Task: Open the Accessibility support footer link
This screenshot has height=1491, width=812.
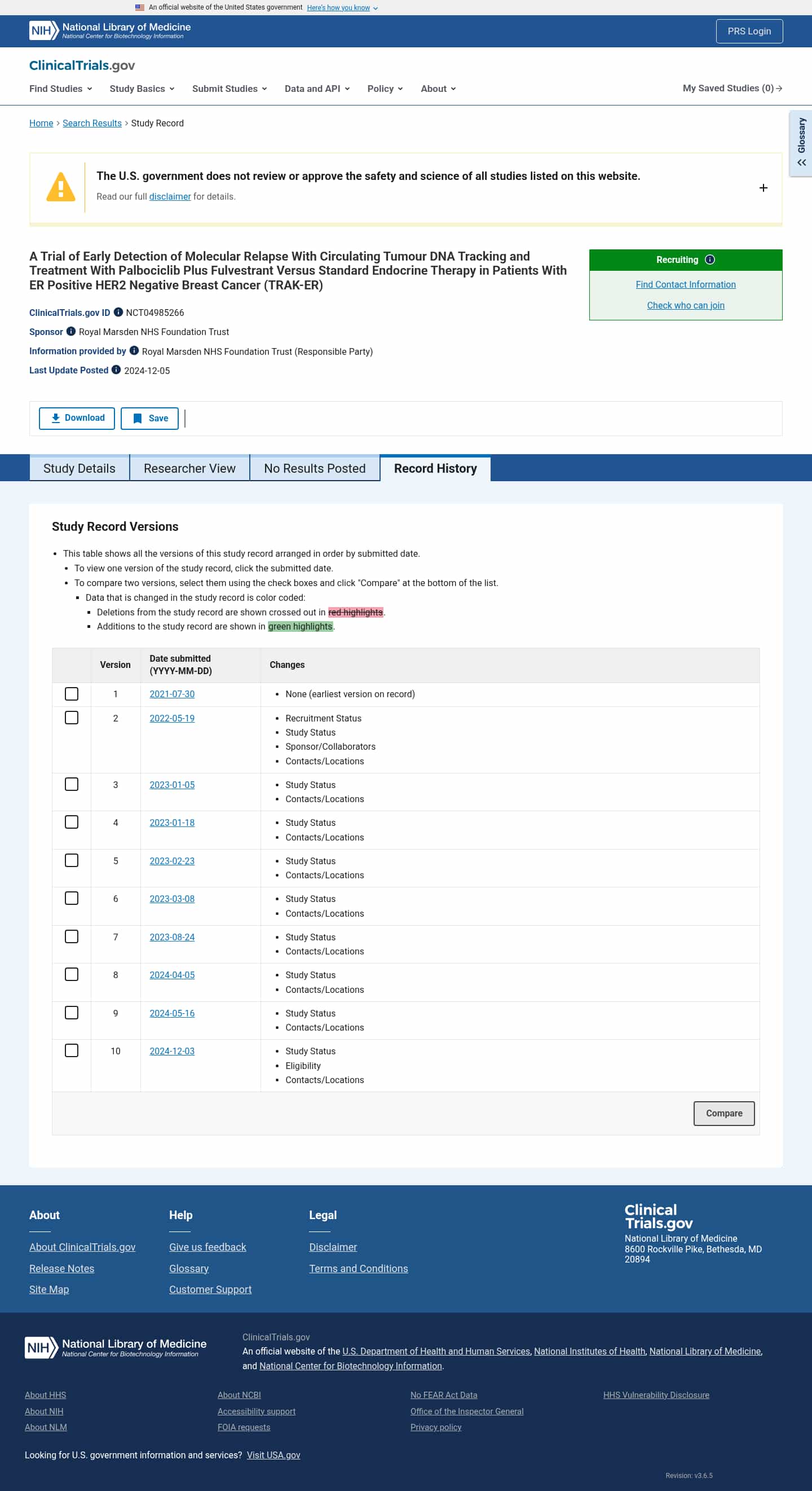Action: tap(257, 1411)
